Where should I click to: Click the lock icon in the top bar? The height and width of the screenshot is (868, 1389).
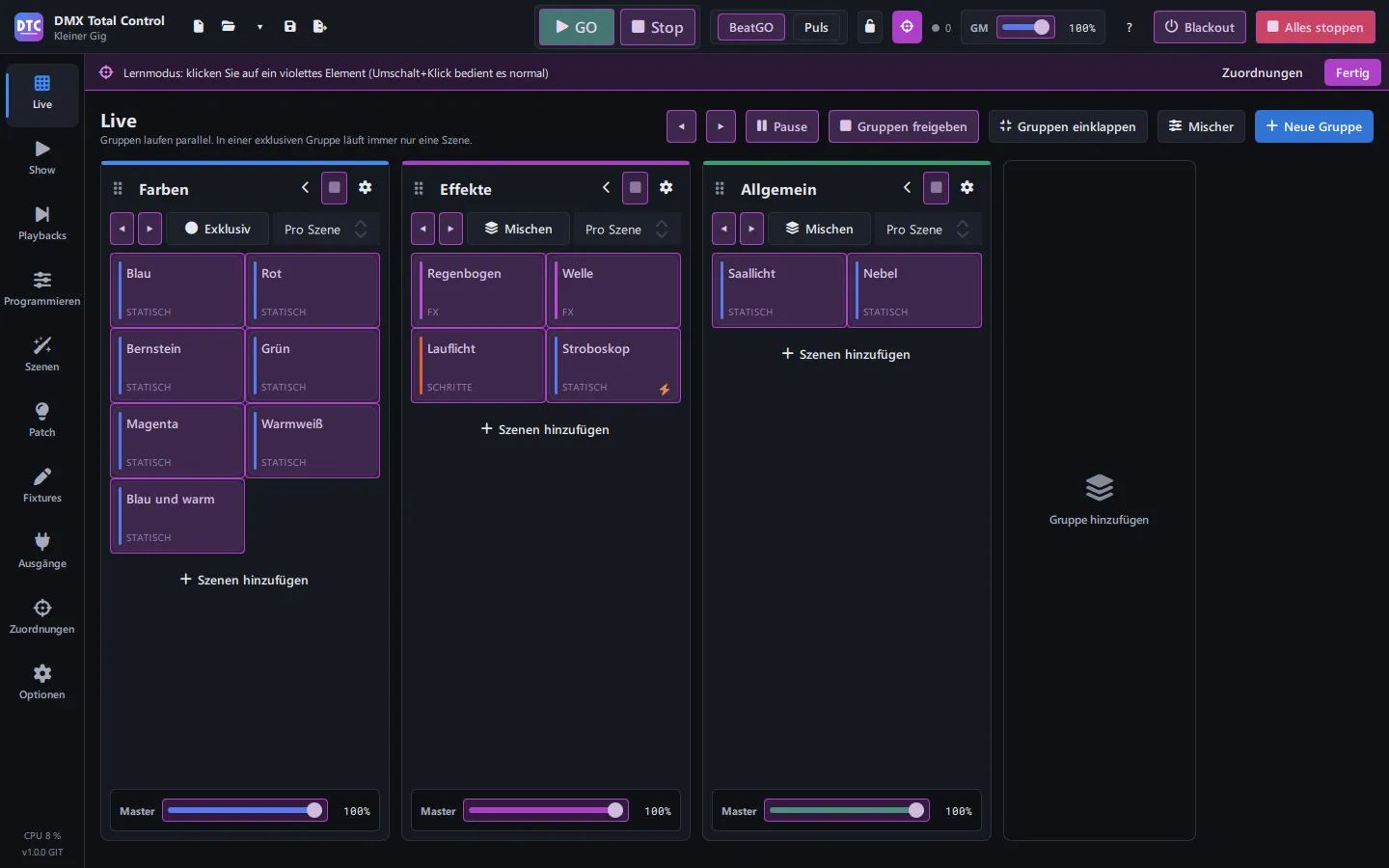tap(870, 27)
